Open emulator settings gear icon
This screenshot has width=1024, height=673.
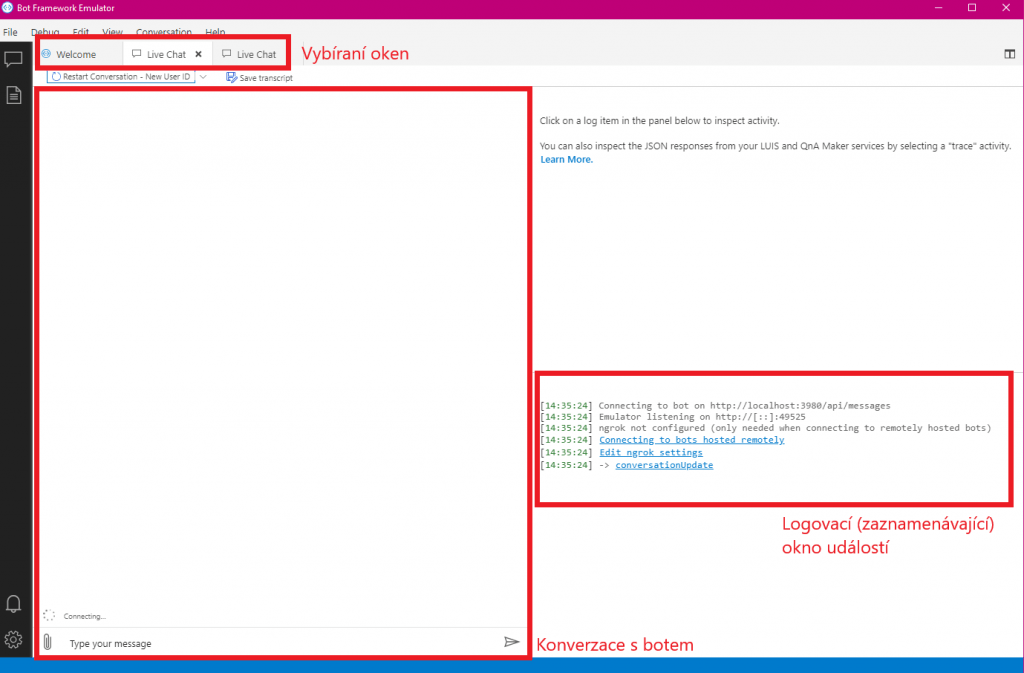tap(14, 640)
